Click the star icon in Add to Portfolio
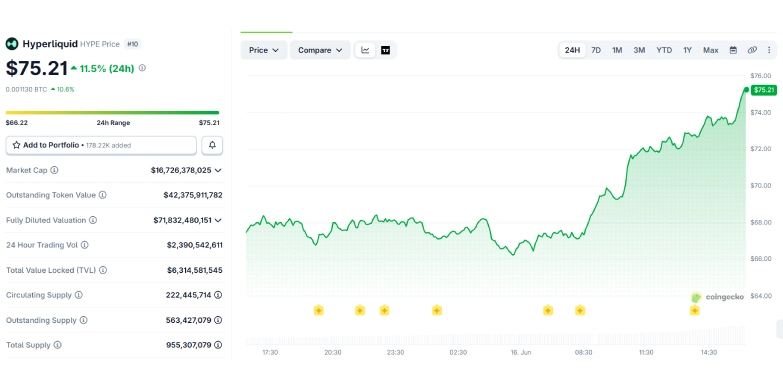 point(16,145)
